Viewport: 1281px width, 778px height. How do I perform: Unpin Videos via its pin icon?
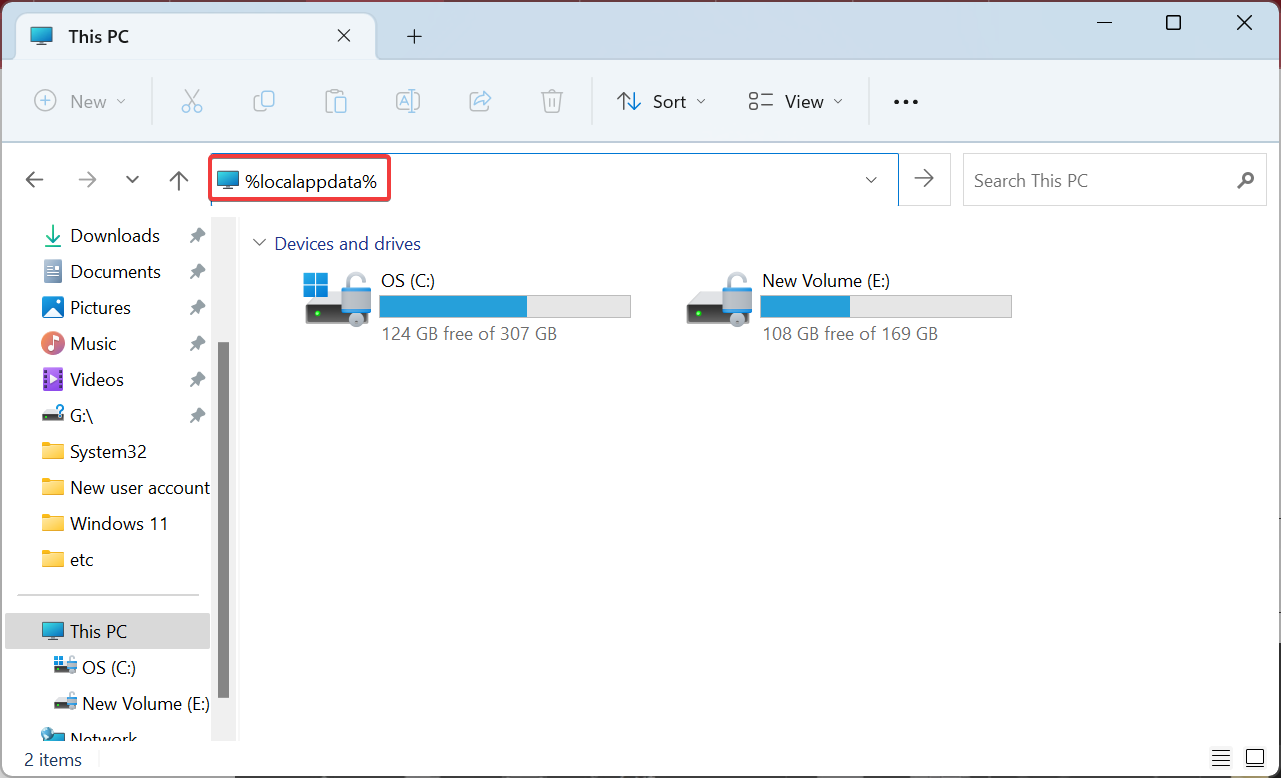(198, 380)
